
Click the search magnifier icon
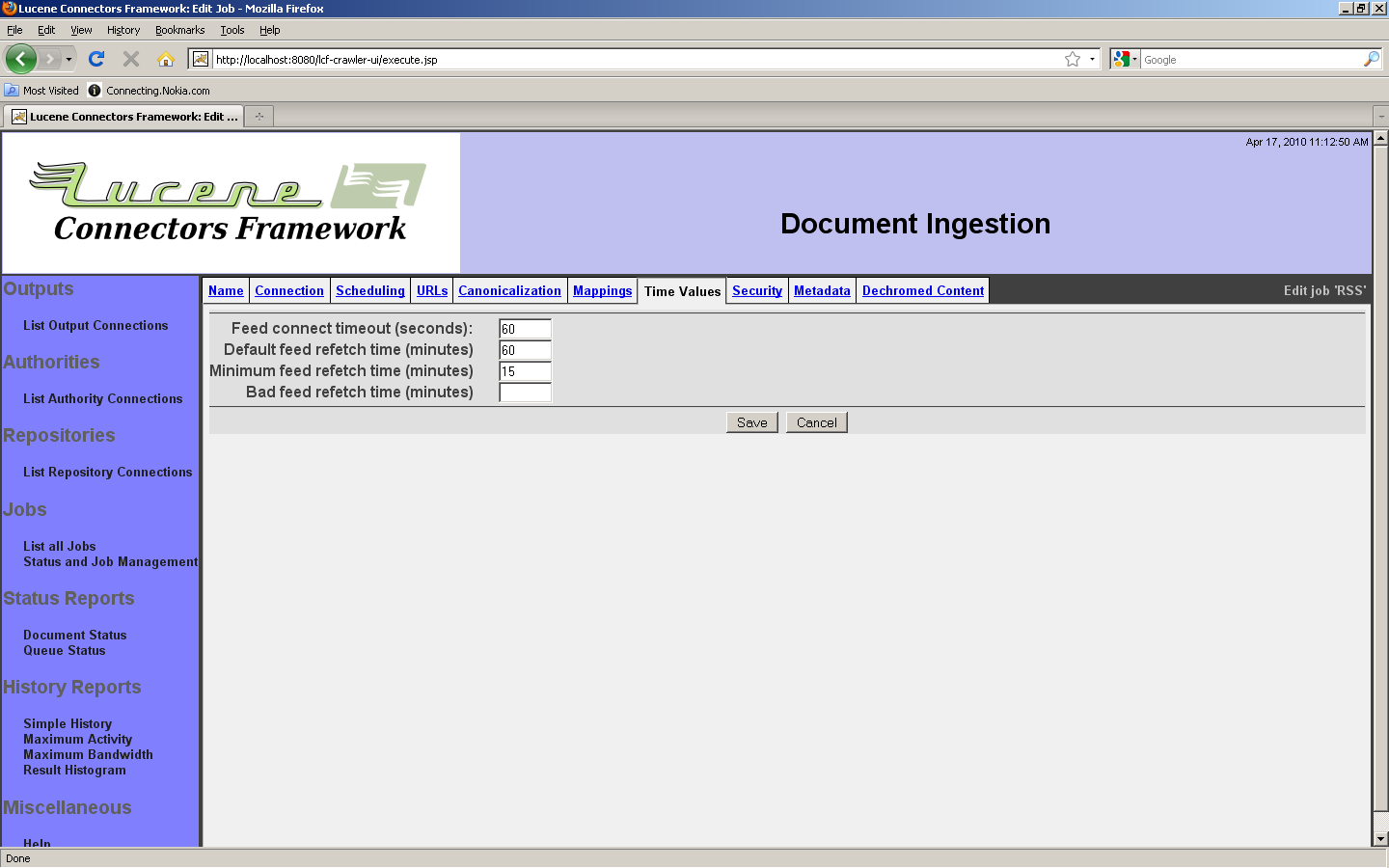[x=1371, y=60]
